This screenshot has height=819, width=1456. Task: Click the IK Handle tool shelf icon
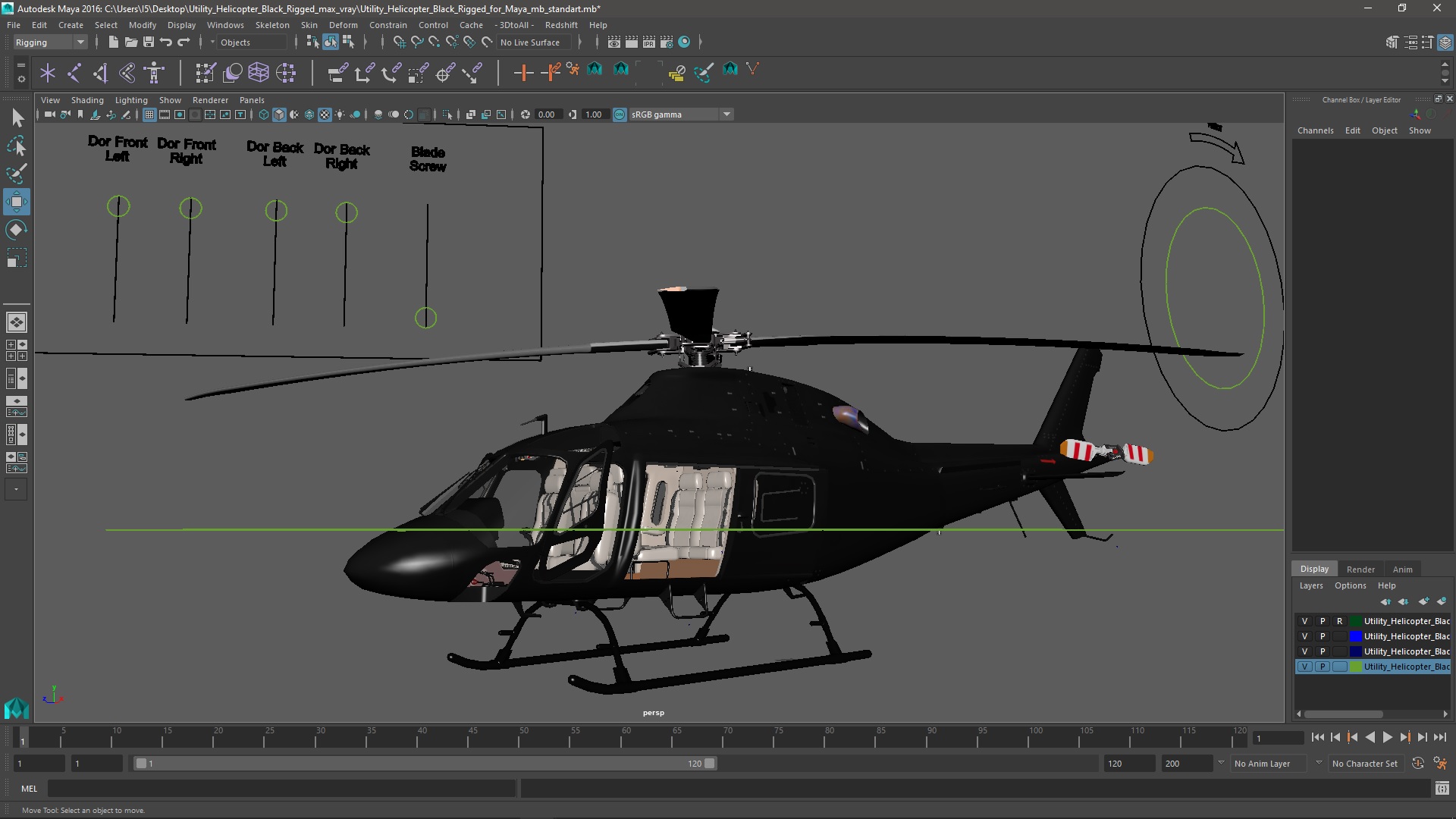101,73
